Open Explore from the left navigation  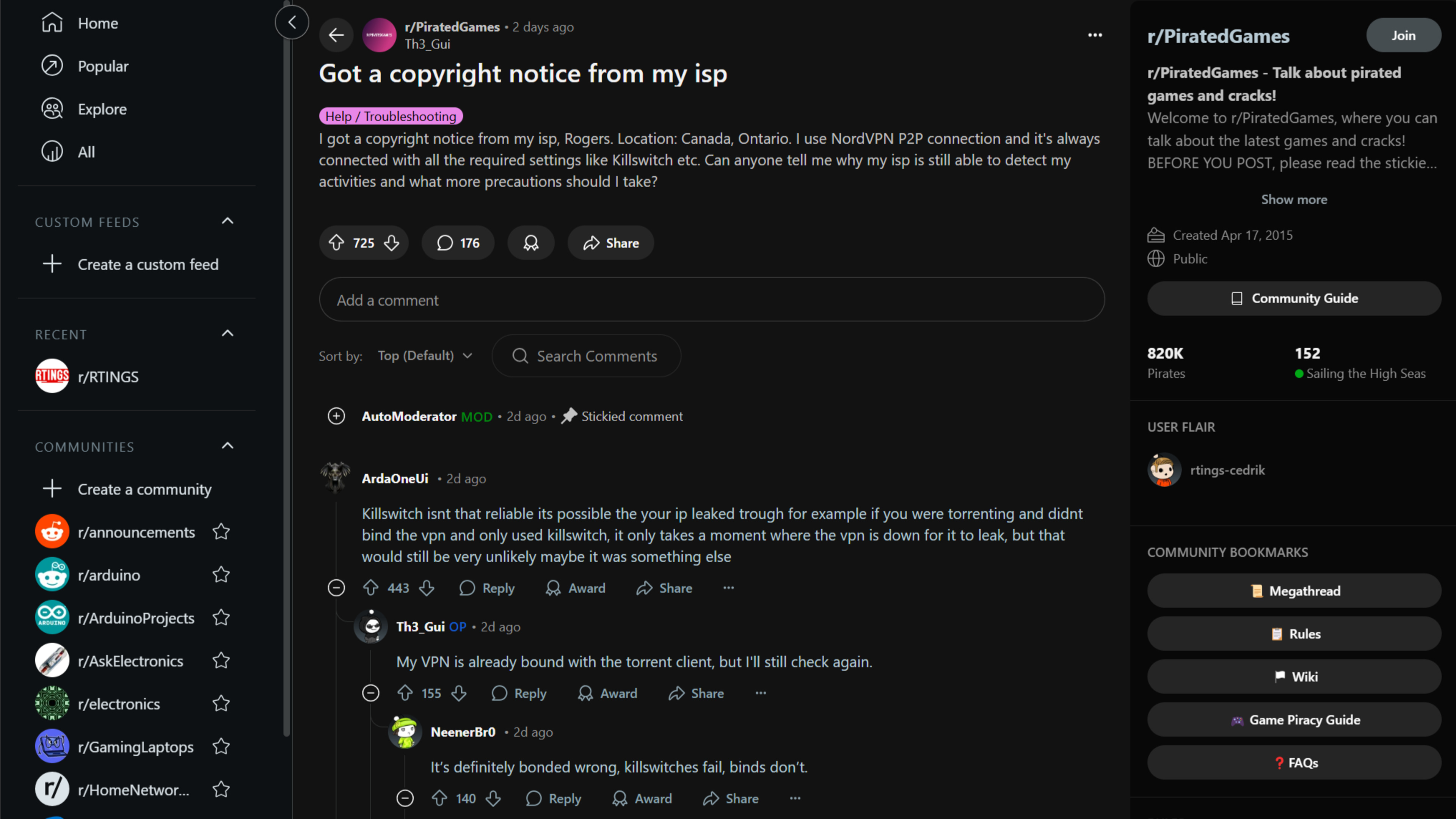click(x=102, y=109)
